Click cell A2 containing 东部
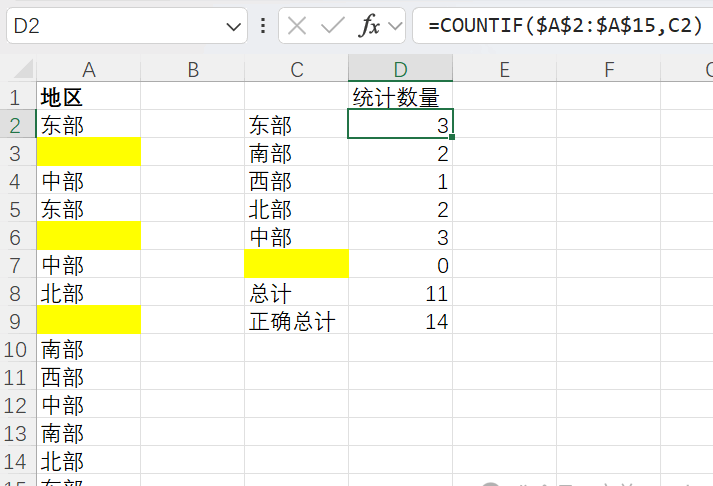 [89, 125]
